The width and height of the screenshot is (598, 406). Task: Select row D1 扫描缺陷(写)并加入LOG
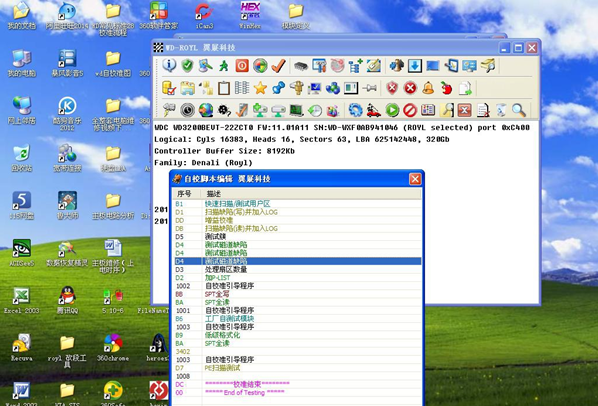[x=297, y=212]
